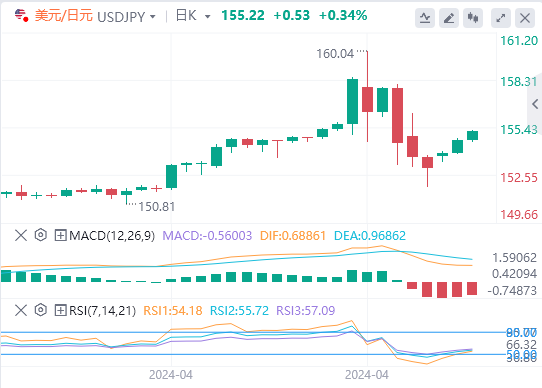Expand chart to fullscreen
Viewport: 542px width, 388px height.
501,18
